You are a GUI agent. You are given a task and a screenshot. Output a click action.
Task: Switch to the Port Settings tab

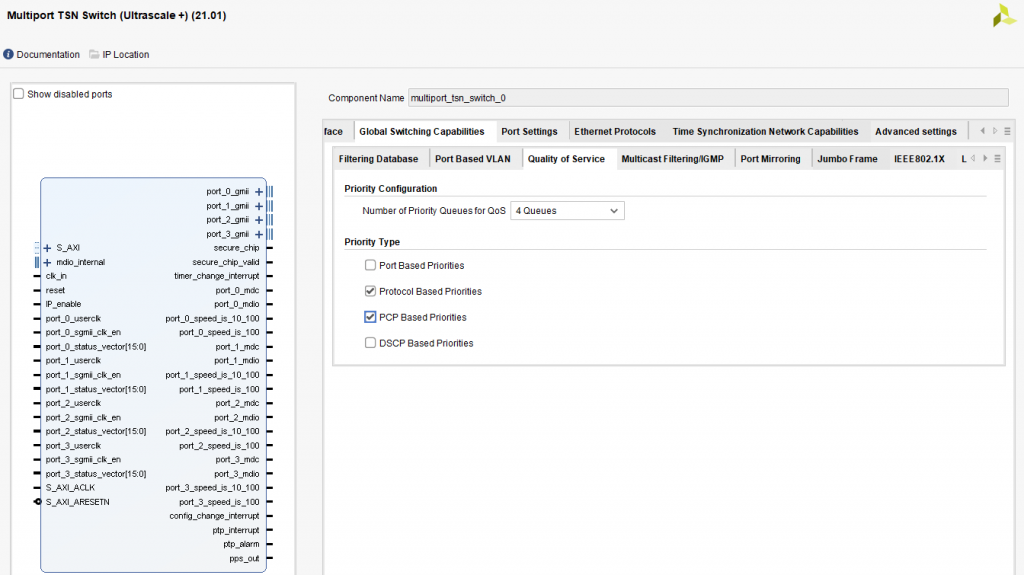pos(529,132)
